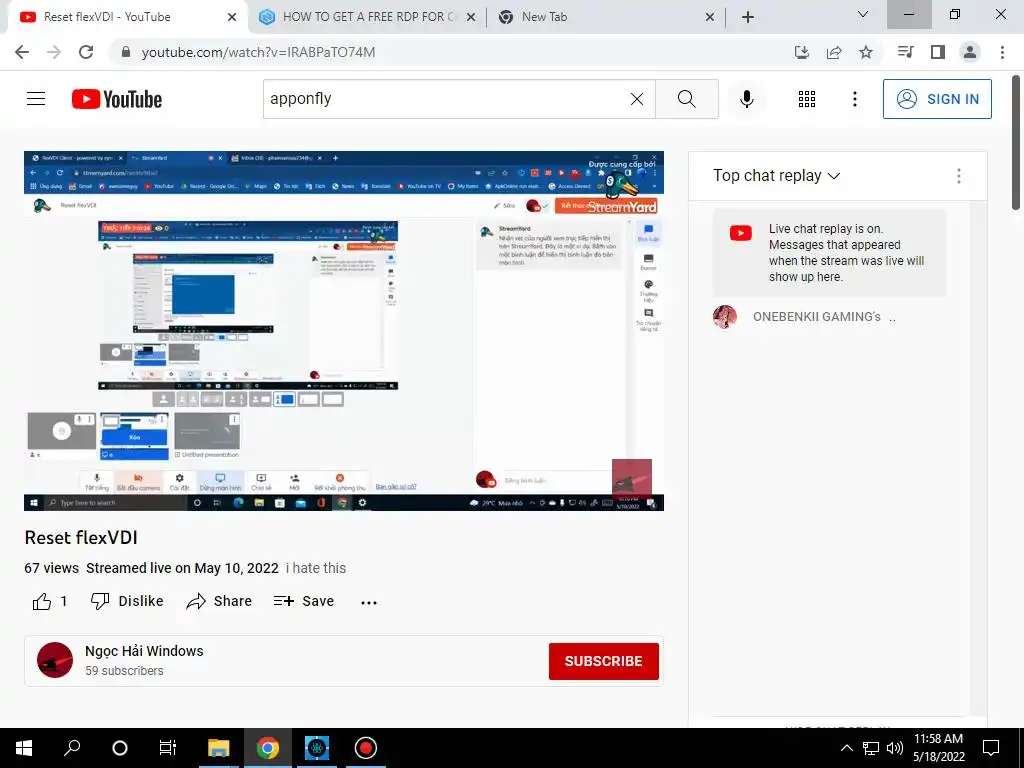Start voice search with microphone icon
The width and height of the screenshot is (1024, 768).
tap(746, 99)
